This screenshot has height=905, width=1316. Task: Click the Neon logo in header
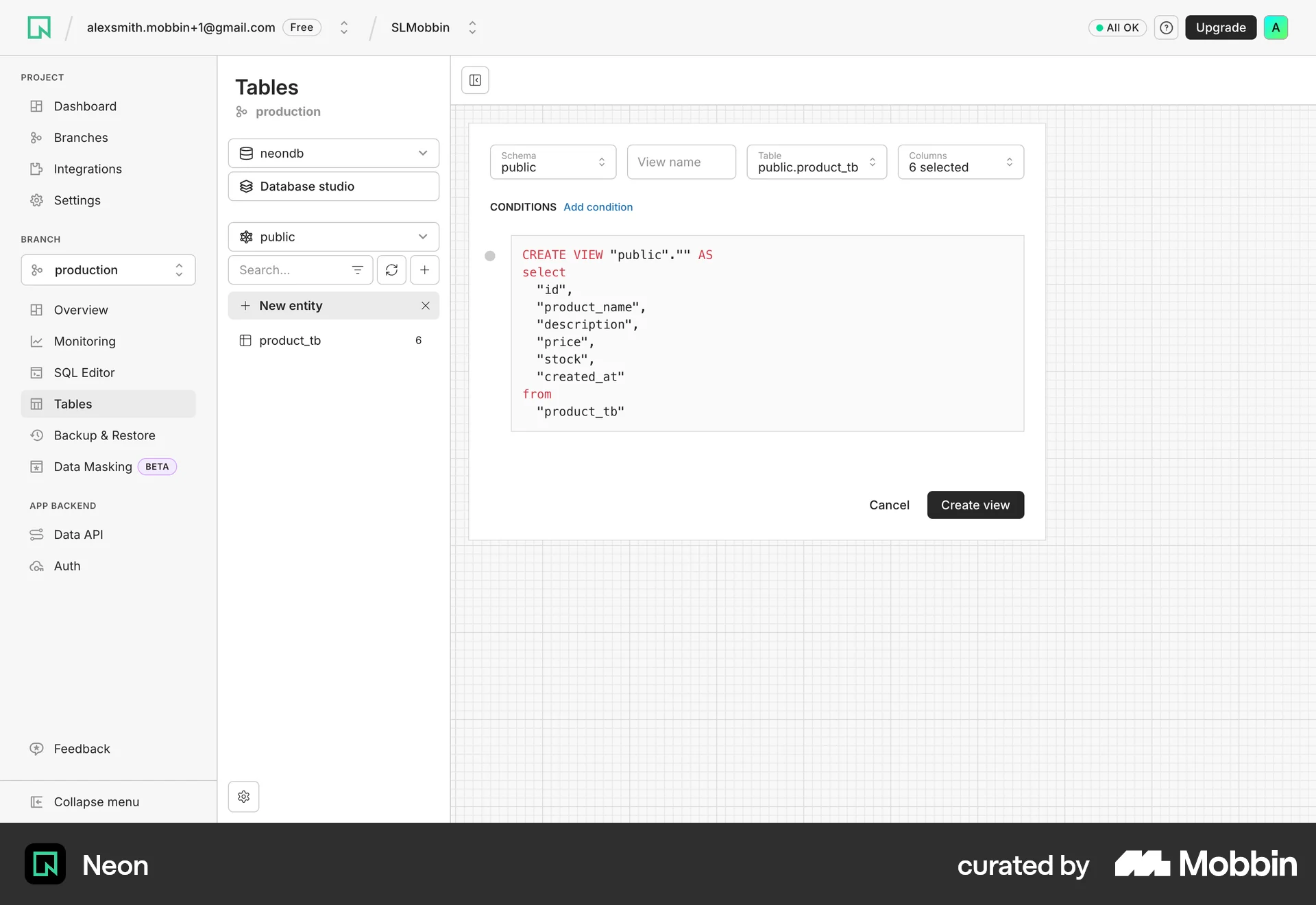[x=39, y=27]
